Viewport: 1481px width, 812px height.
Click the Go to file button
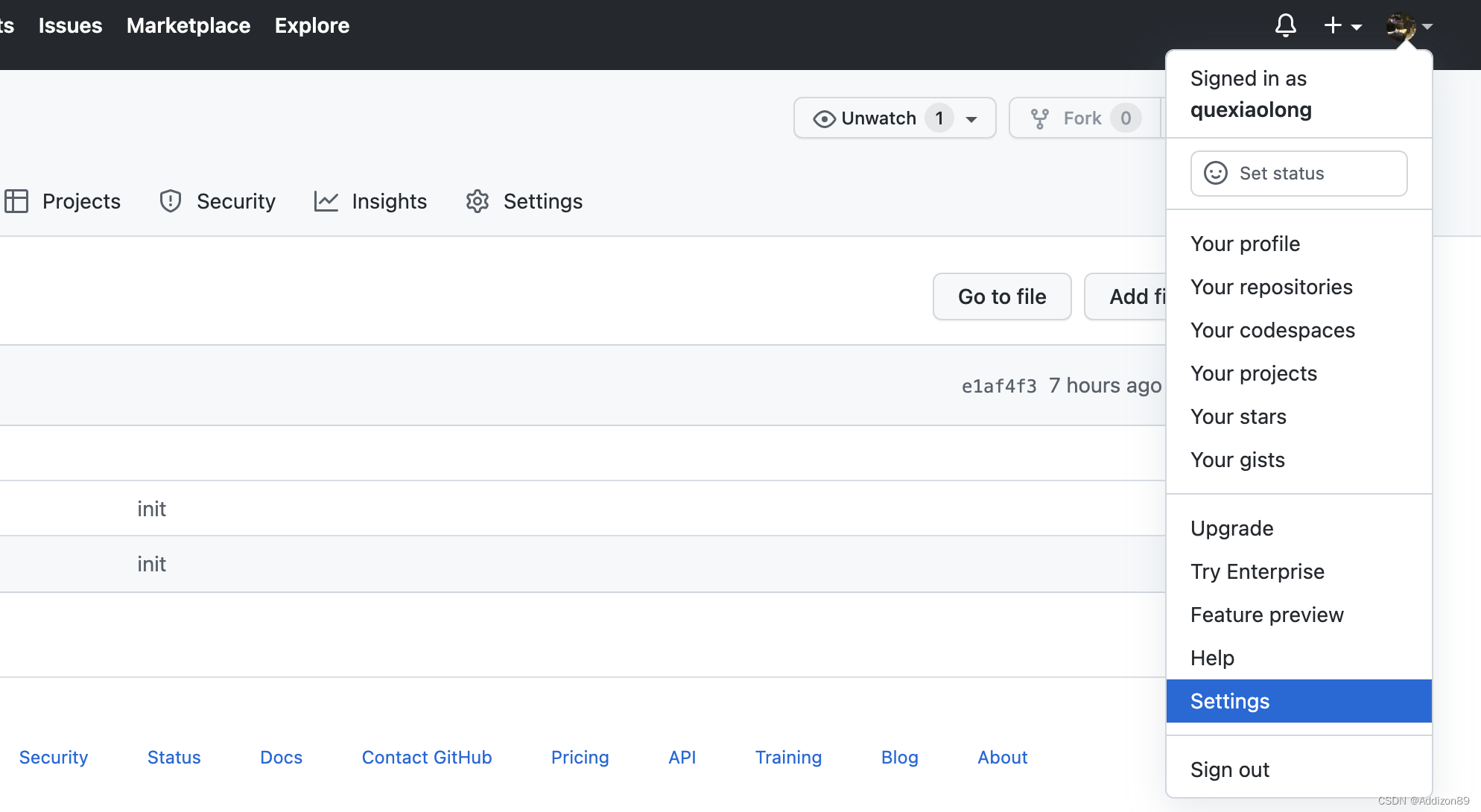1001,296
